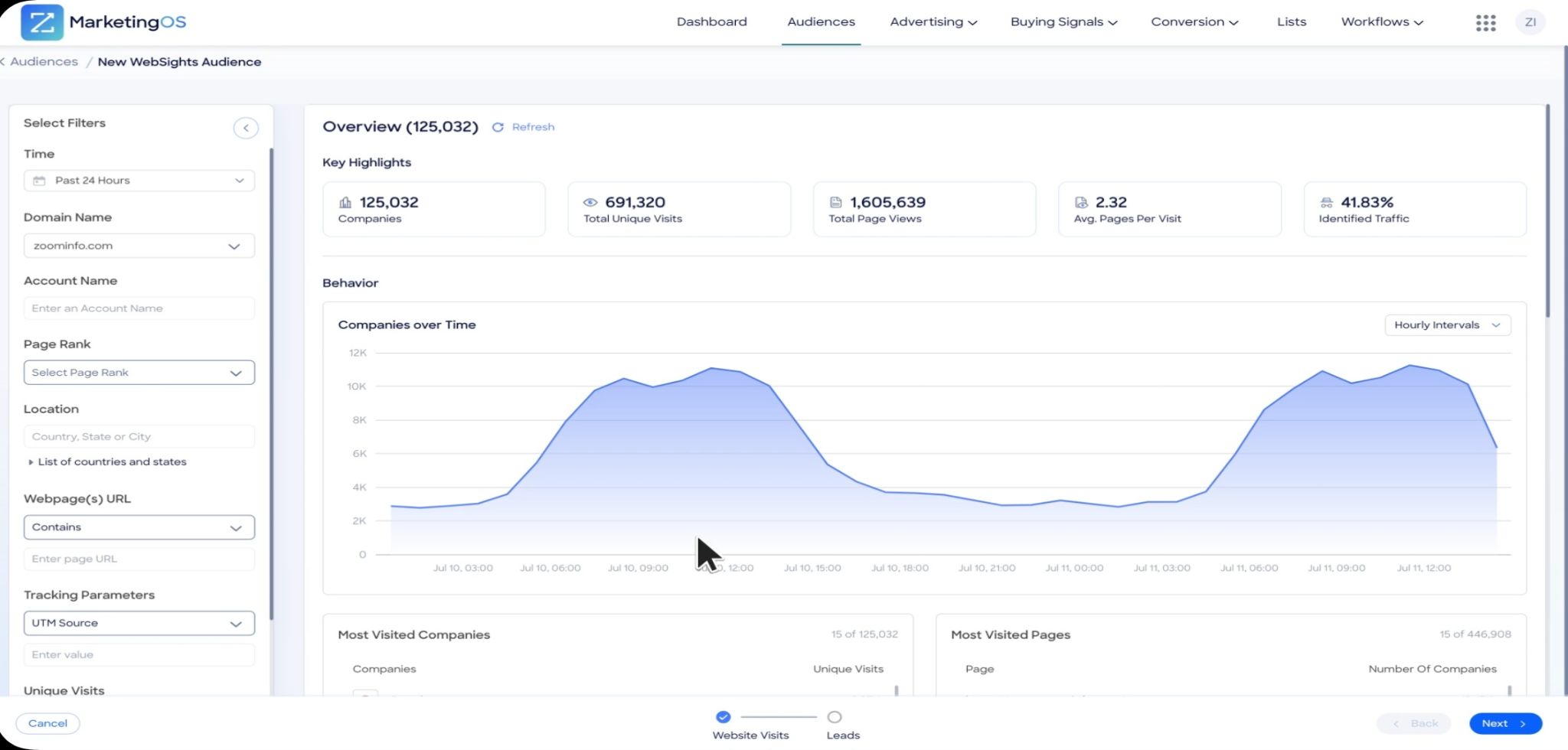Open the apps grid launcher icon

[x=1485, y=23]
